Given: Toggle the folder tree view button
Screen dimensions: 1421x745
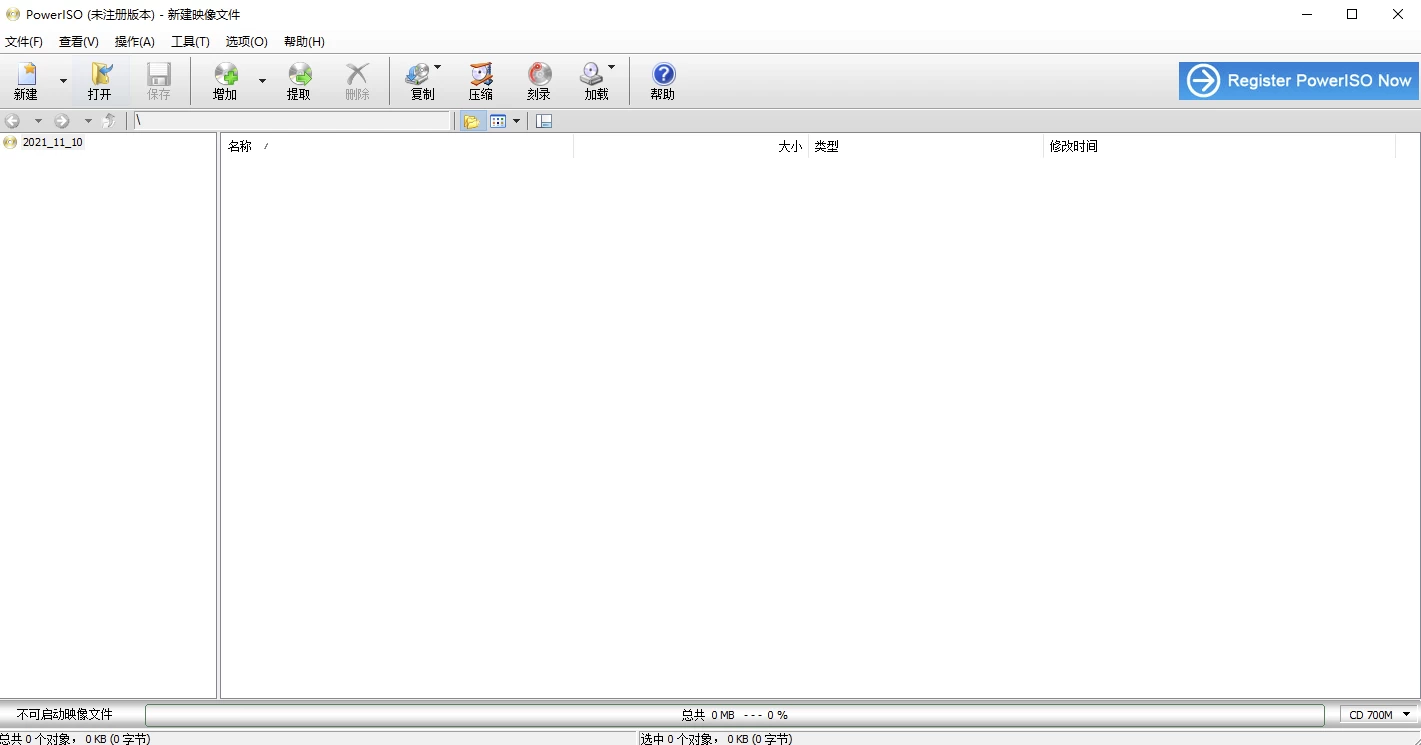Looking at the screenshot, I should 471,121.
